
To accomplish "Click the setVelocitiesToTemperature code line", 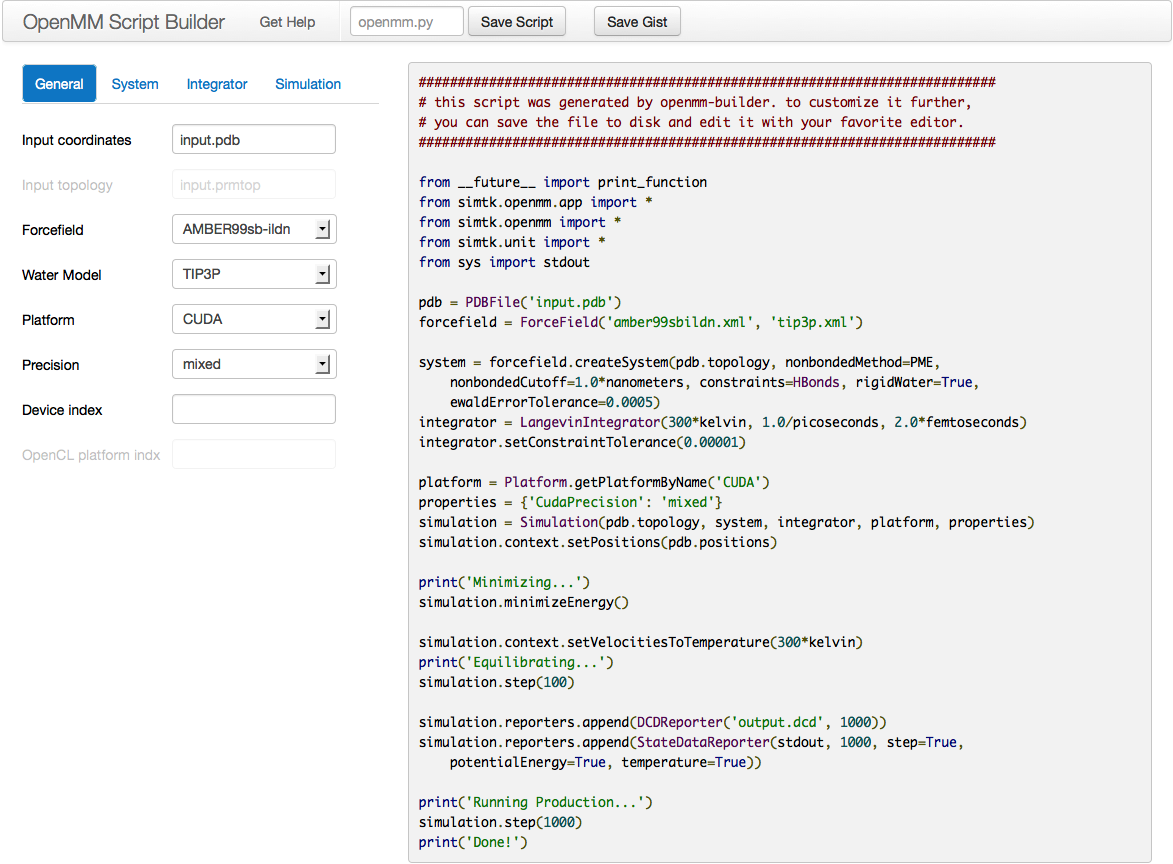I will [640, 643].
